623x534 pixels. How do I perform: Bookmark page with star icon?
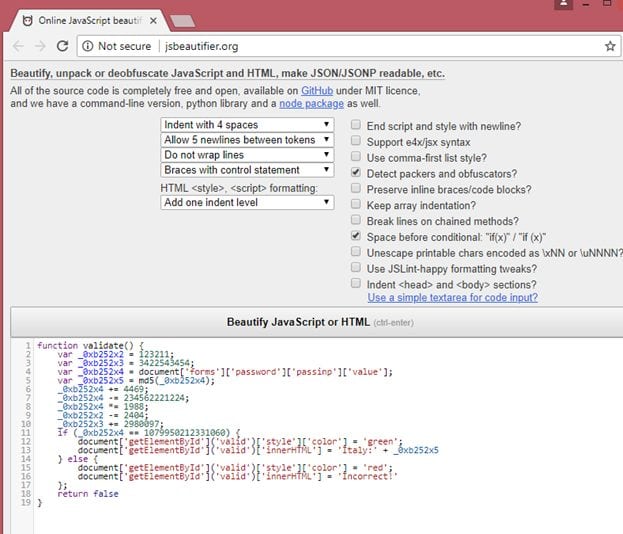(610, 46)
